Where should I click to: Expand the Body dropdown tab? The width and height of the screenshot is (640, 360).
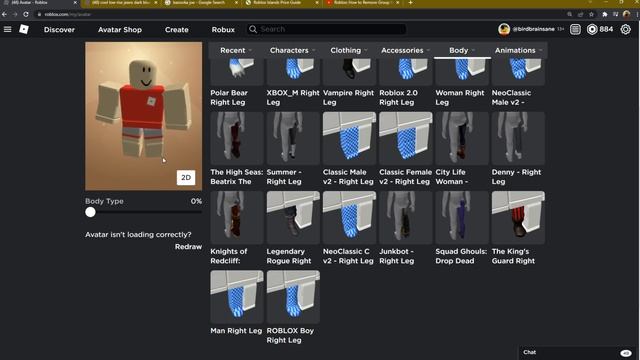[x=462, y=50]
